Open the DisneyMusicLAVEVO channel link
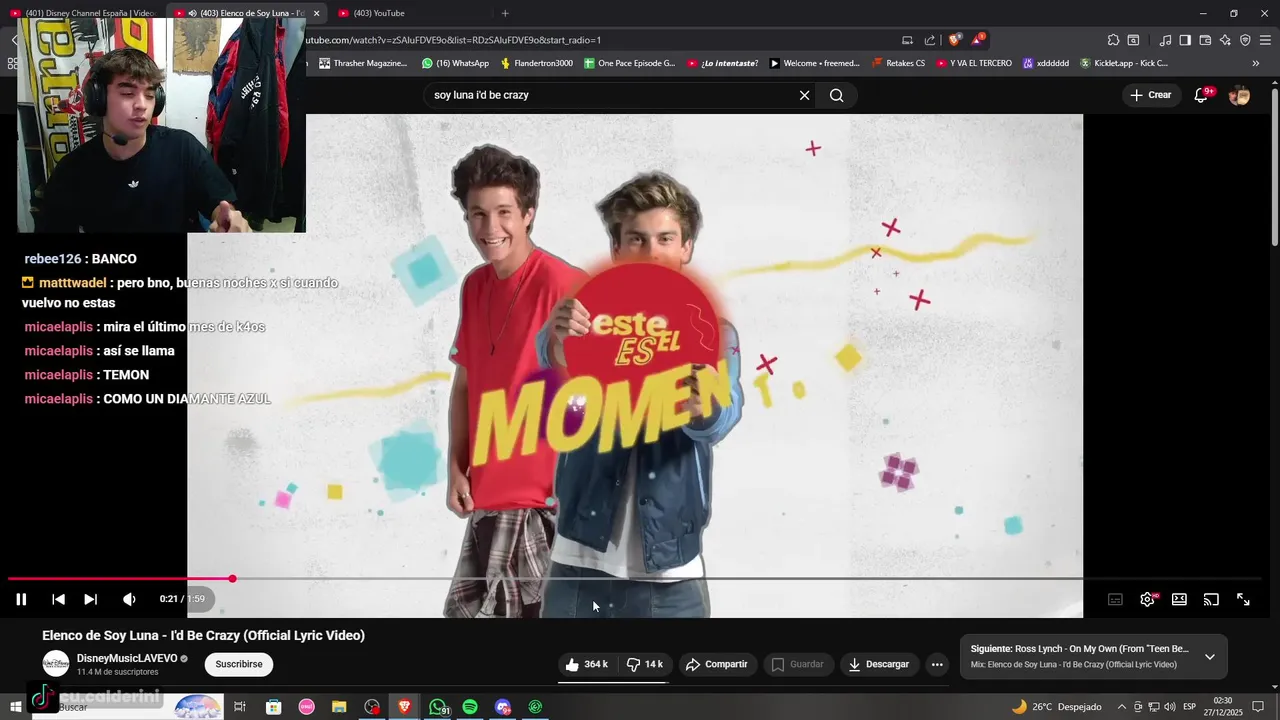The image size is (1280, 720). (127, 658)
